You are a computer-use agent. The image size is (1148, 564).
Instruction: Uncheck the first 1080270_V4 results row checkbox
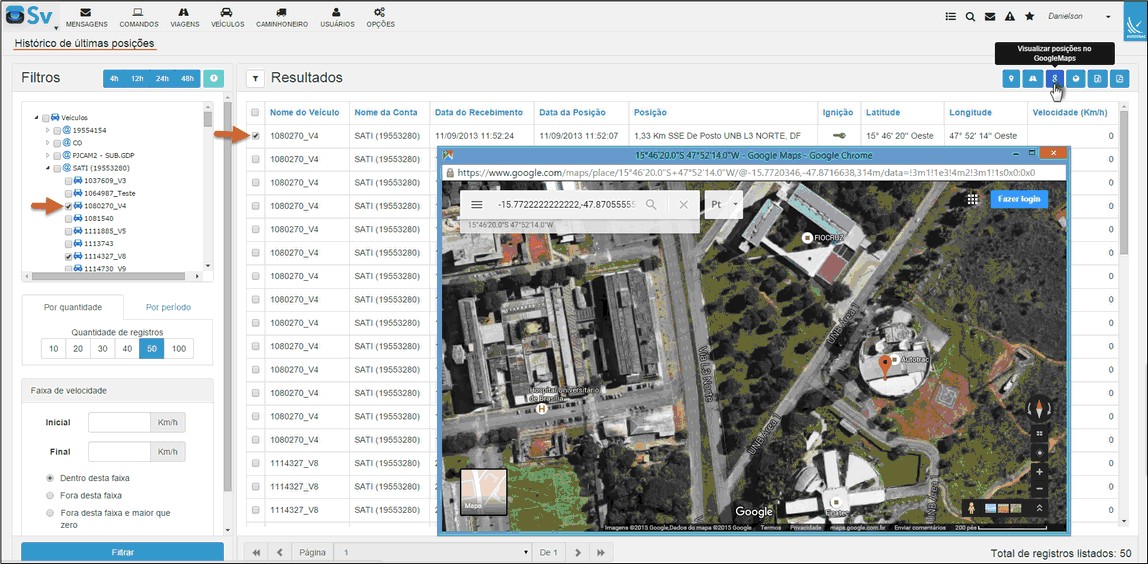pyautogui.click(x=255, y=136)
